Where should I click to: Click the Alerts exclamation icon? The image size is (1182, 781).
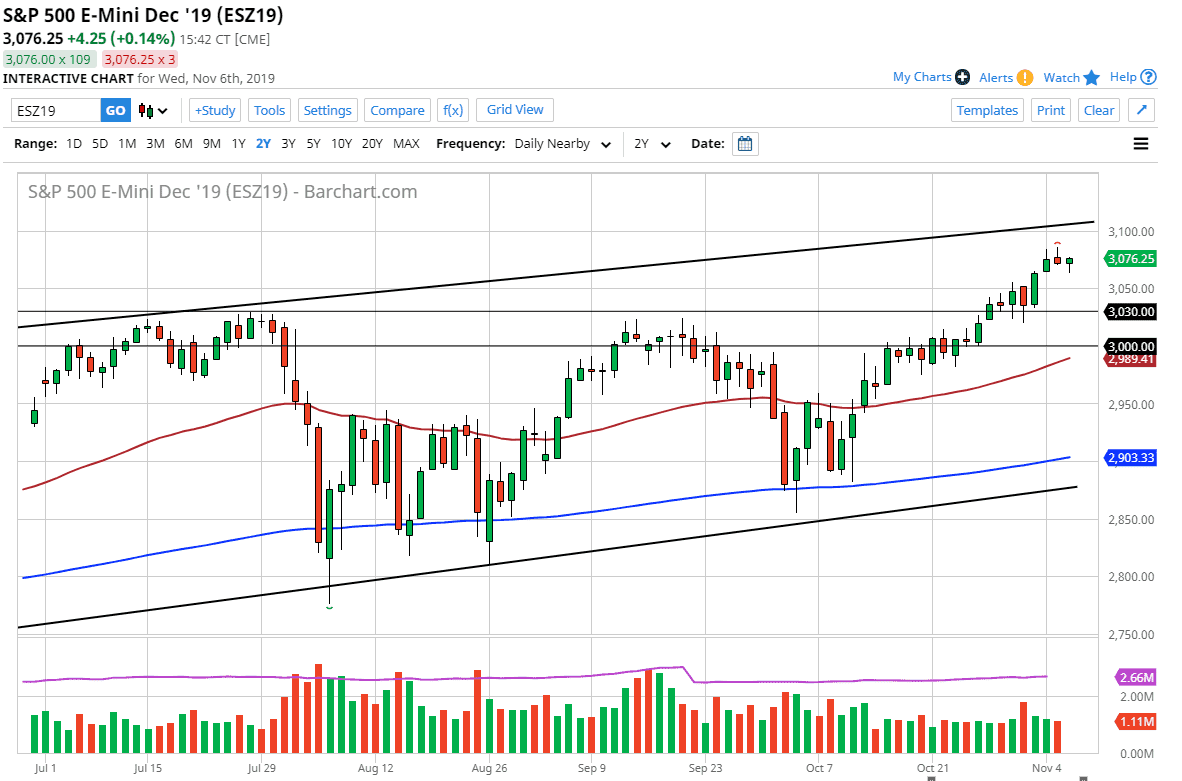[1024, 77]
